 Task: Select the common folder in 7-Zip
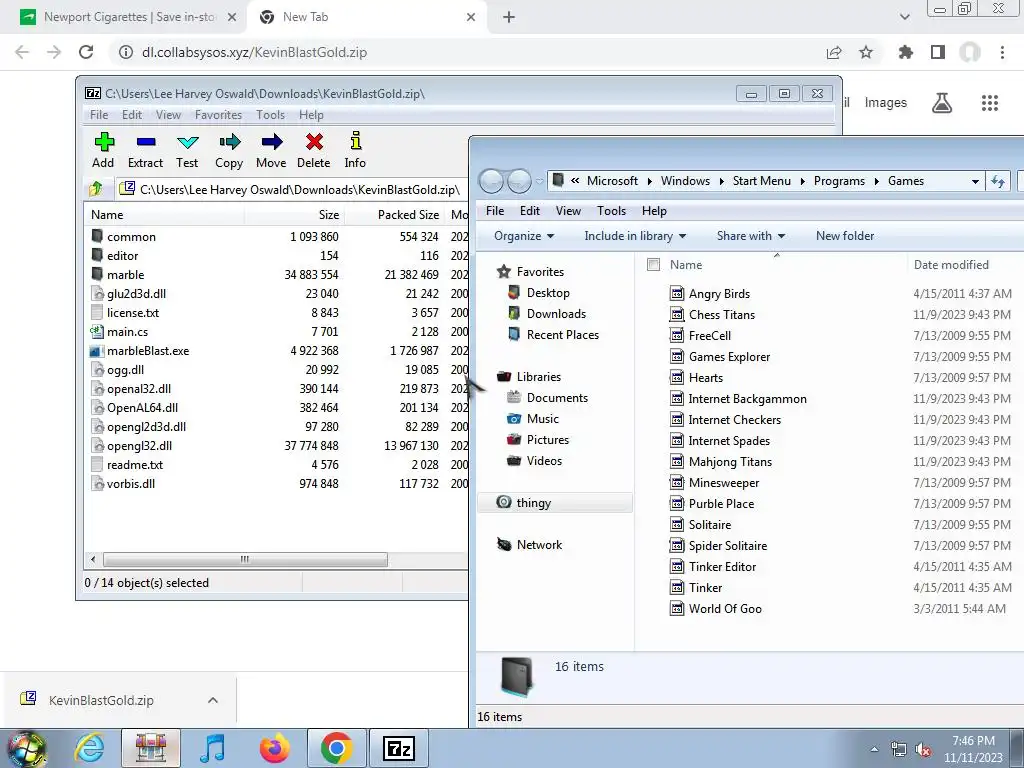pyautogui.click(x=131, y=237)
